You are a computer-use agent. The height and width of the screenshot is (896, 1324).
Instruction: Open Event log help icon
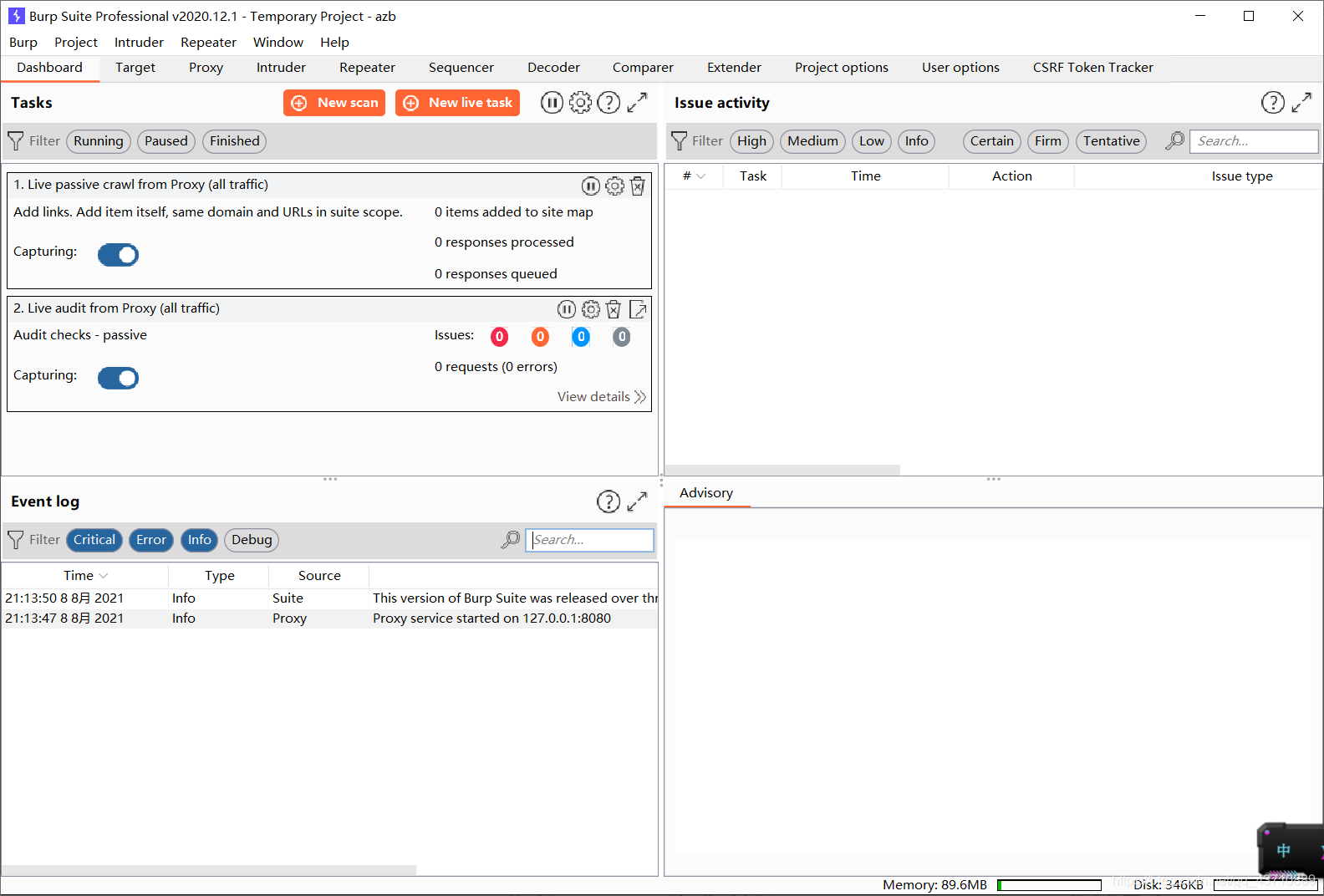pos(609,501)
